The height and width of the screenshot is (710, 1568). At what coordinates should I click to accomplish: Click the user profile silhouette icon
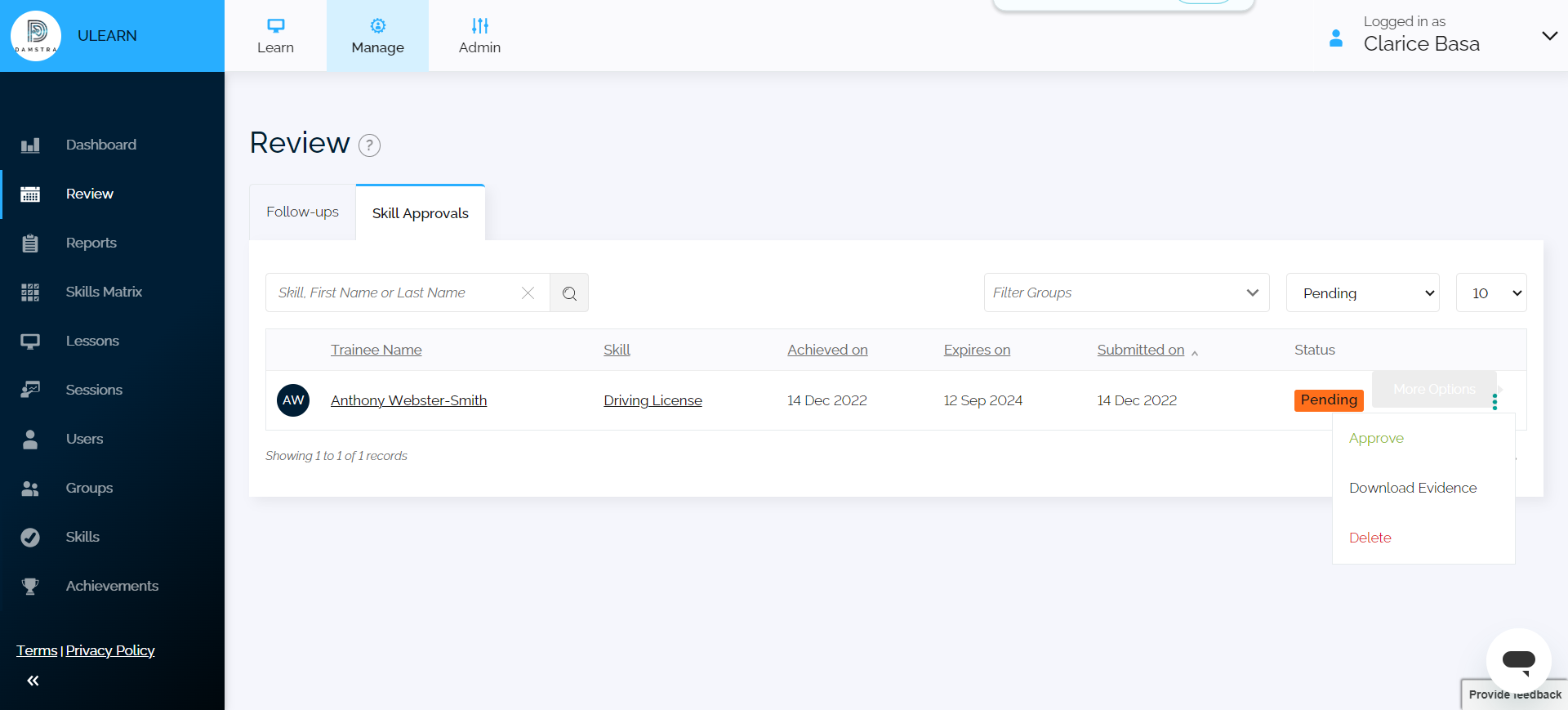pos(1336,38)
